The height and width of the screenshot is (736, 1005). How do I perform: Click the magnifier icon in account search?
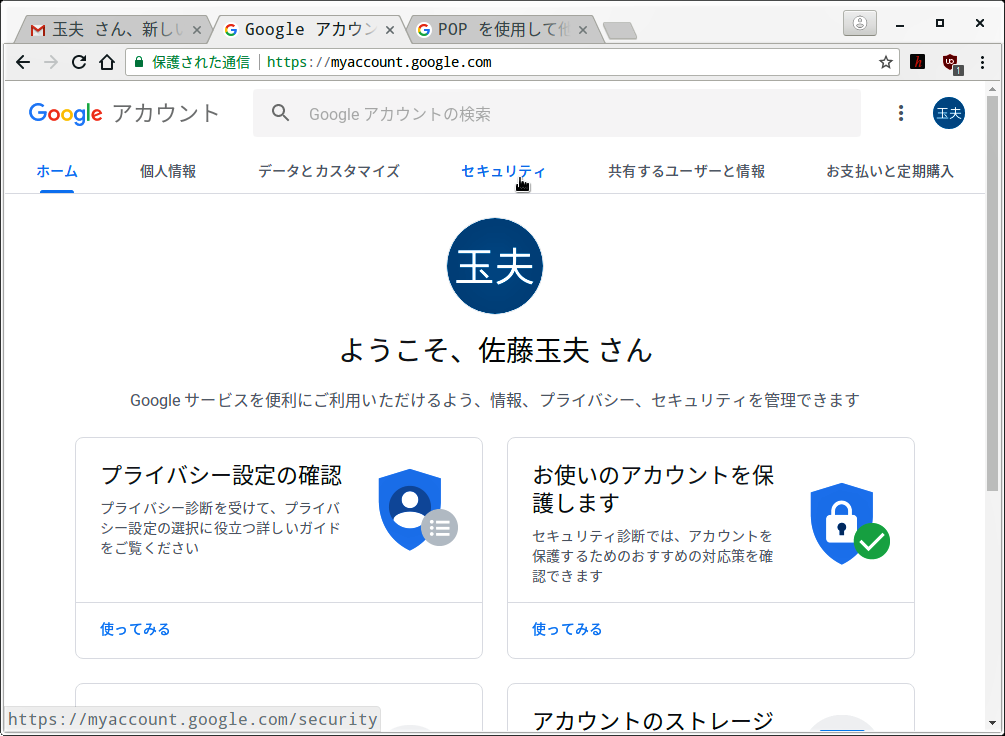[280, 113]
